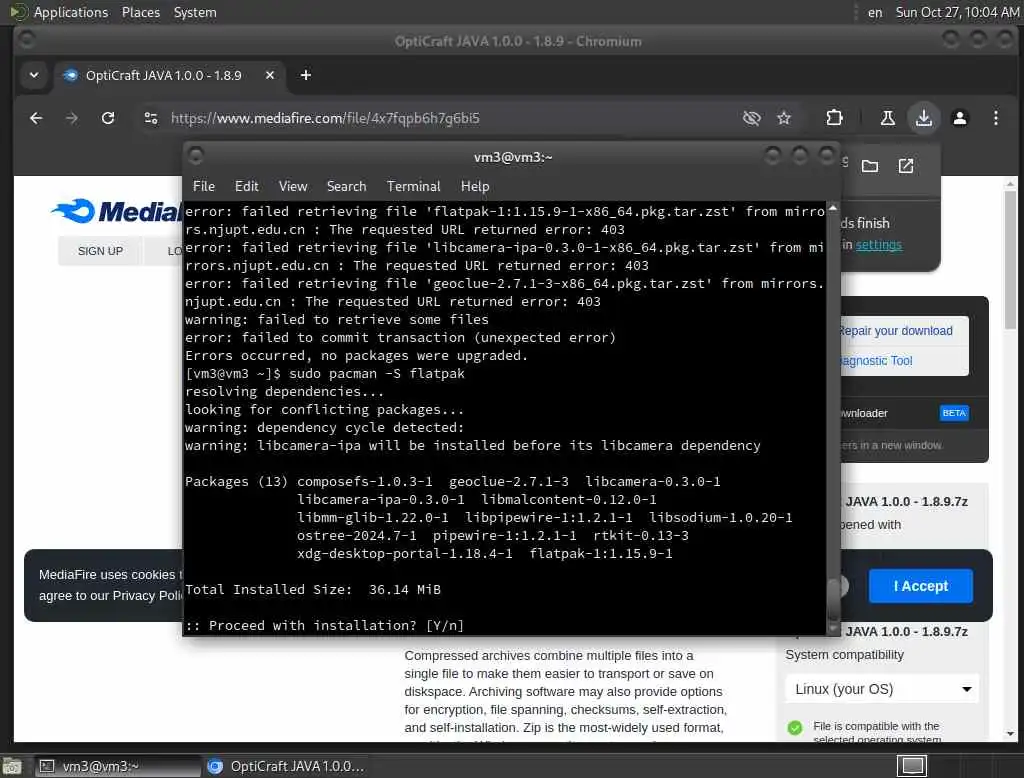
Task: Open the Places menu
Action: (140, 12)
